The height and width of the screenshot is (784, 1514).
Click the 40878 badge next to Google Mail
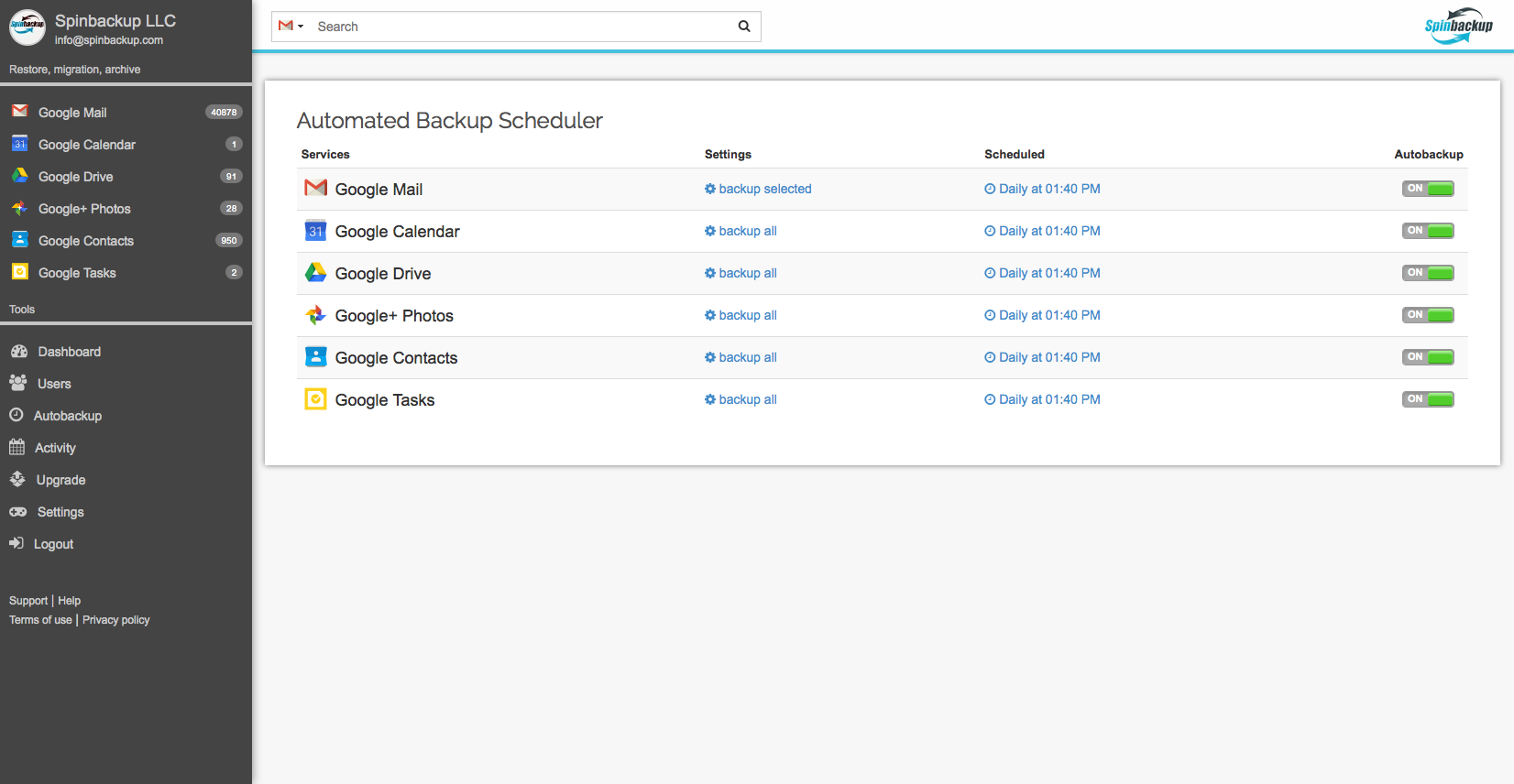(x=224, y=113)
